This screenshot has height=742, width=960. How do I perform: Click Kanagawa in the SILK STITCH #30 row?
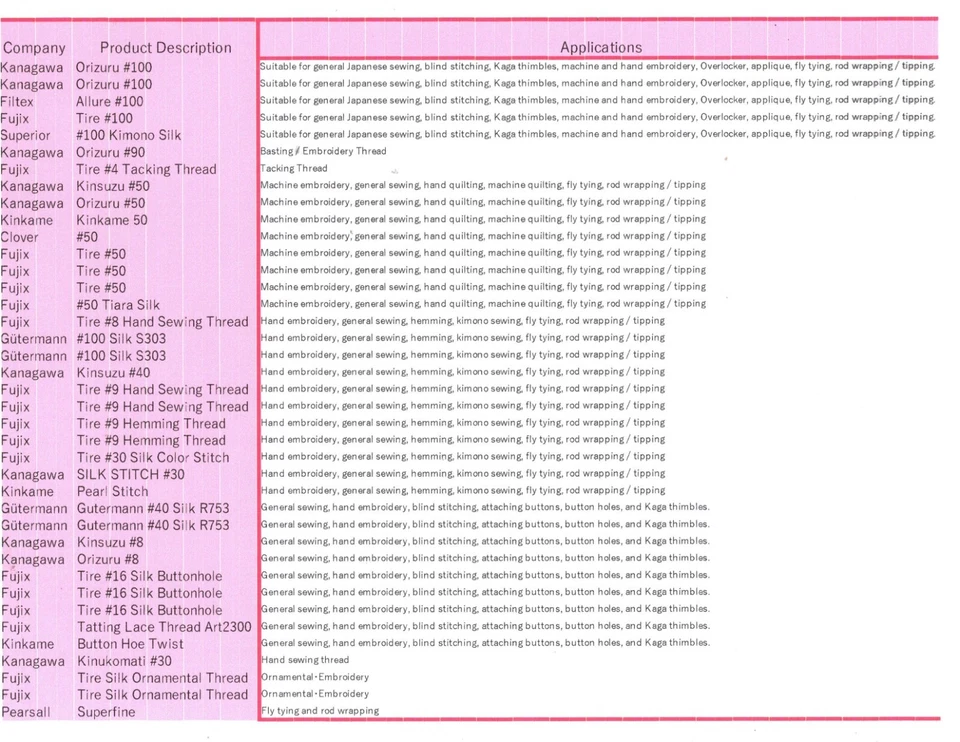pyautogui.click(x=32, y=474)
